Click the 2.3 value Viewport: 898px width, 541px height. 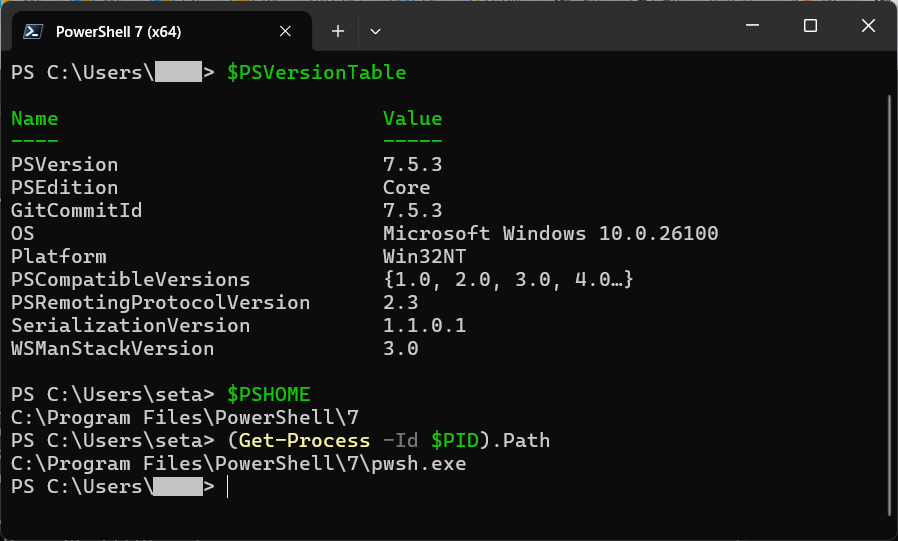pyautogui.click(x=400, y=303)
